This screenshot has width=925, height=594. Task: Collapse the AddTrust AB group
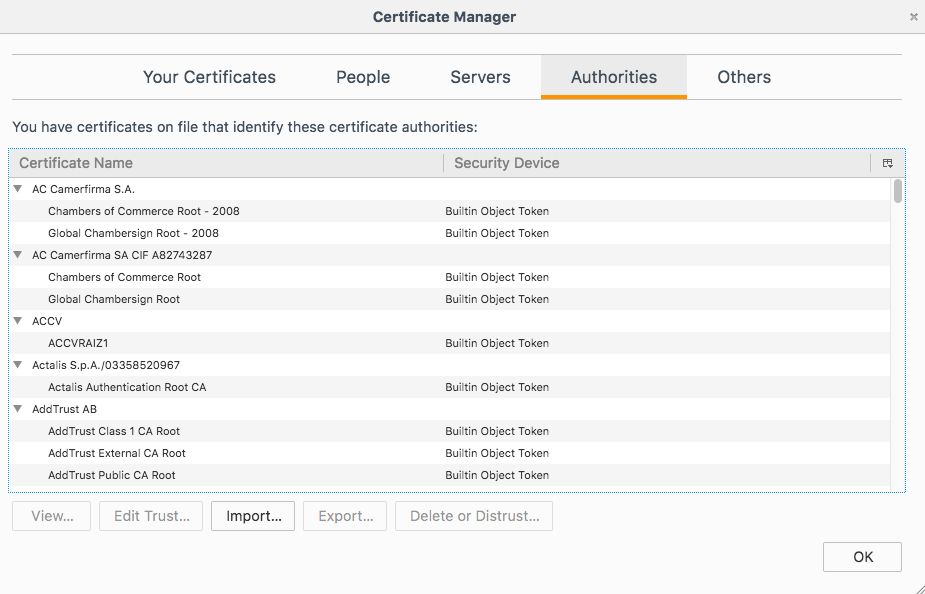click(x=17, y=409)
